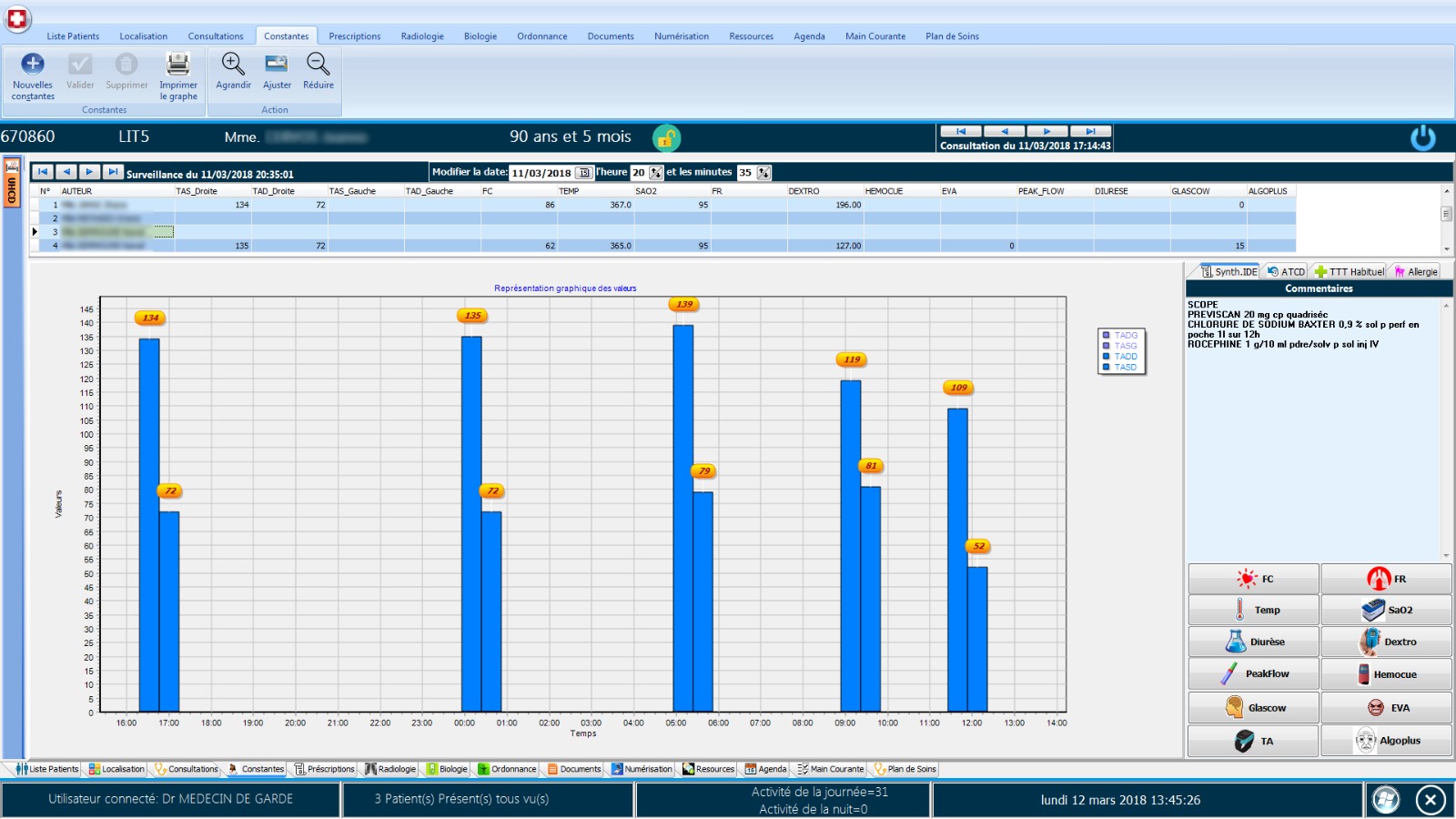Image resolution: width=1456 pixels, height=819 pixels.
Task: Click the Windows logo icon in status bar
Action: click(x=1386, y=800)
